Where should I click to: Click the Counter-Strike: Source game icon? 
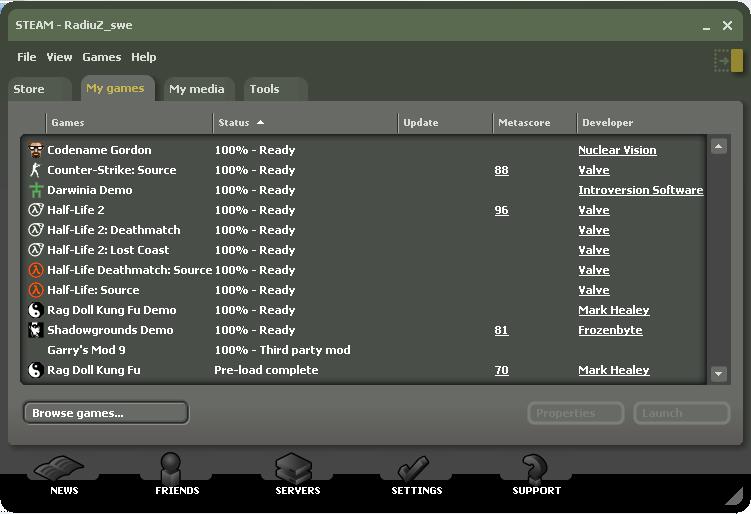[35, 170]
